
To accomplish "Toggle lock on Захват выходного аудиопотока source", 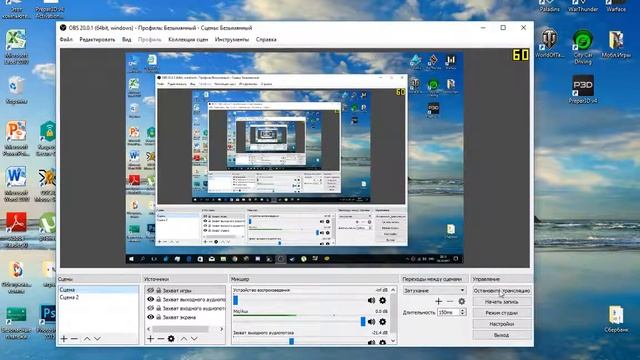I will [159, 299].
